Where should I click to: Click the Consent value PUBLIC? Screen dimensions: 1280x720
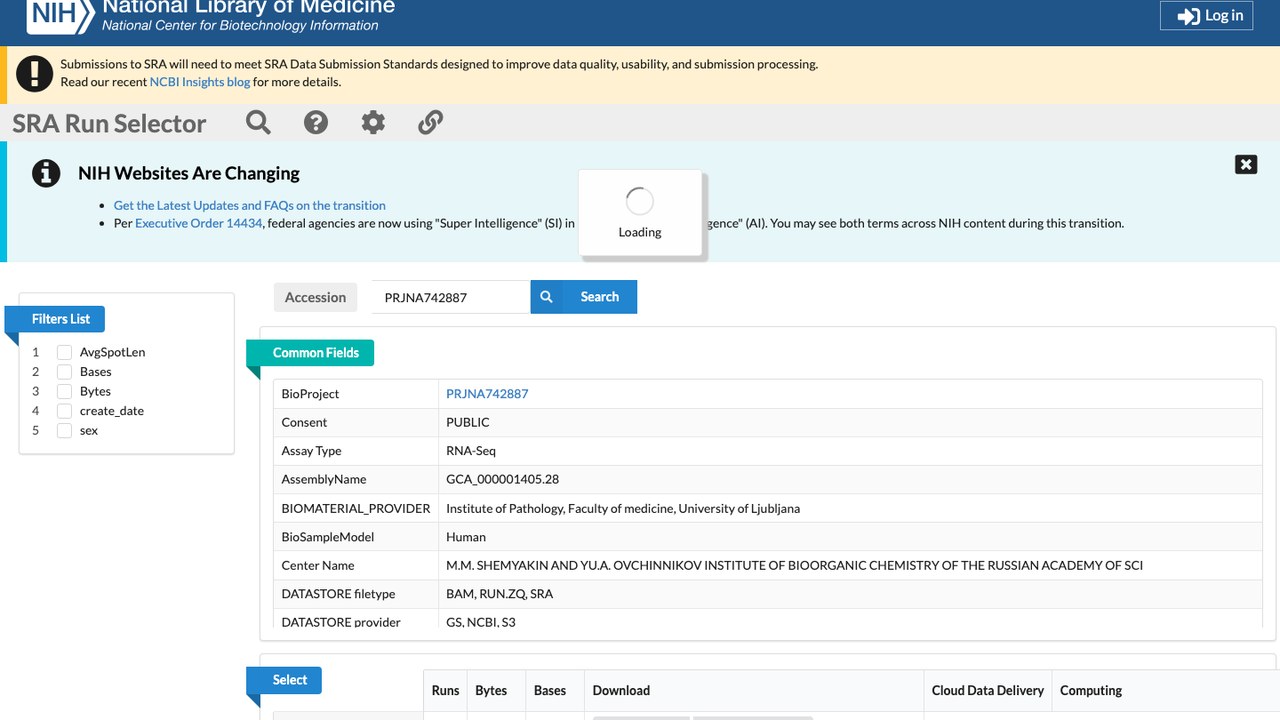coord(468,423)
